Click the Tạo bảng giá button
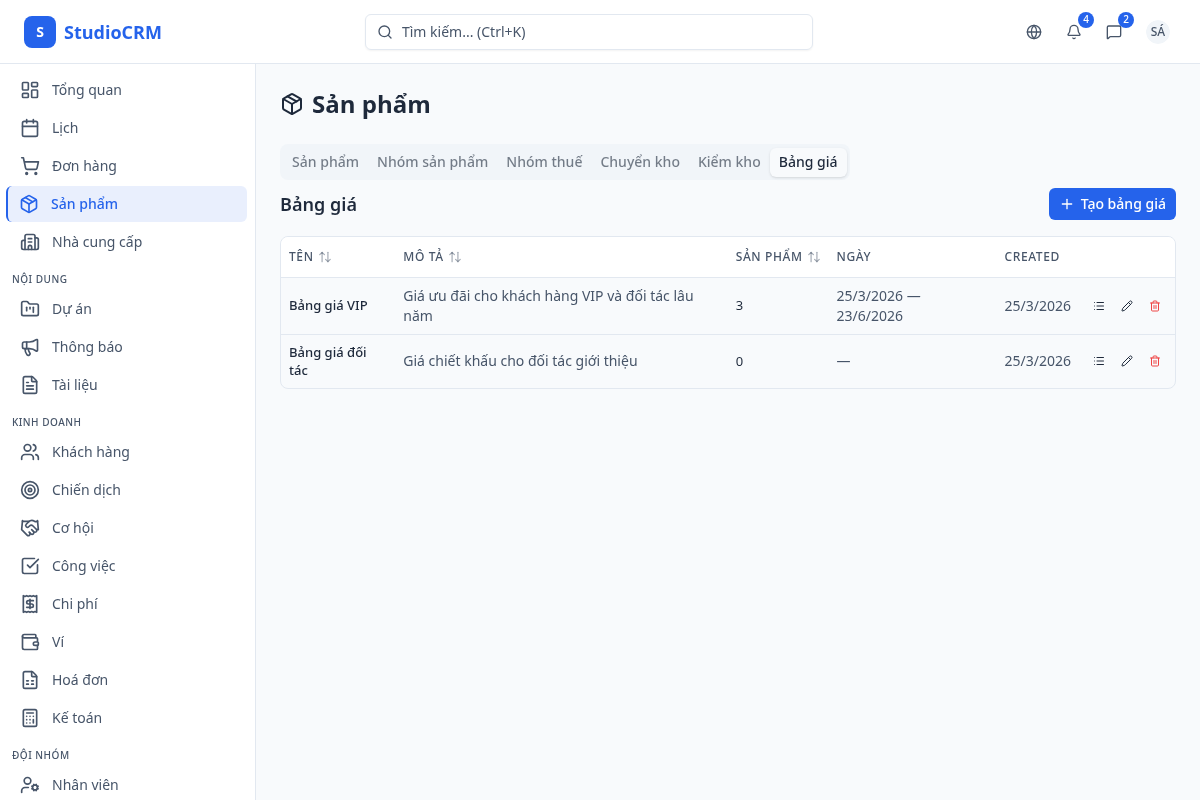The image size is (1200, 800). tap(1112, 204)
